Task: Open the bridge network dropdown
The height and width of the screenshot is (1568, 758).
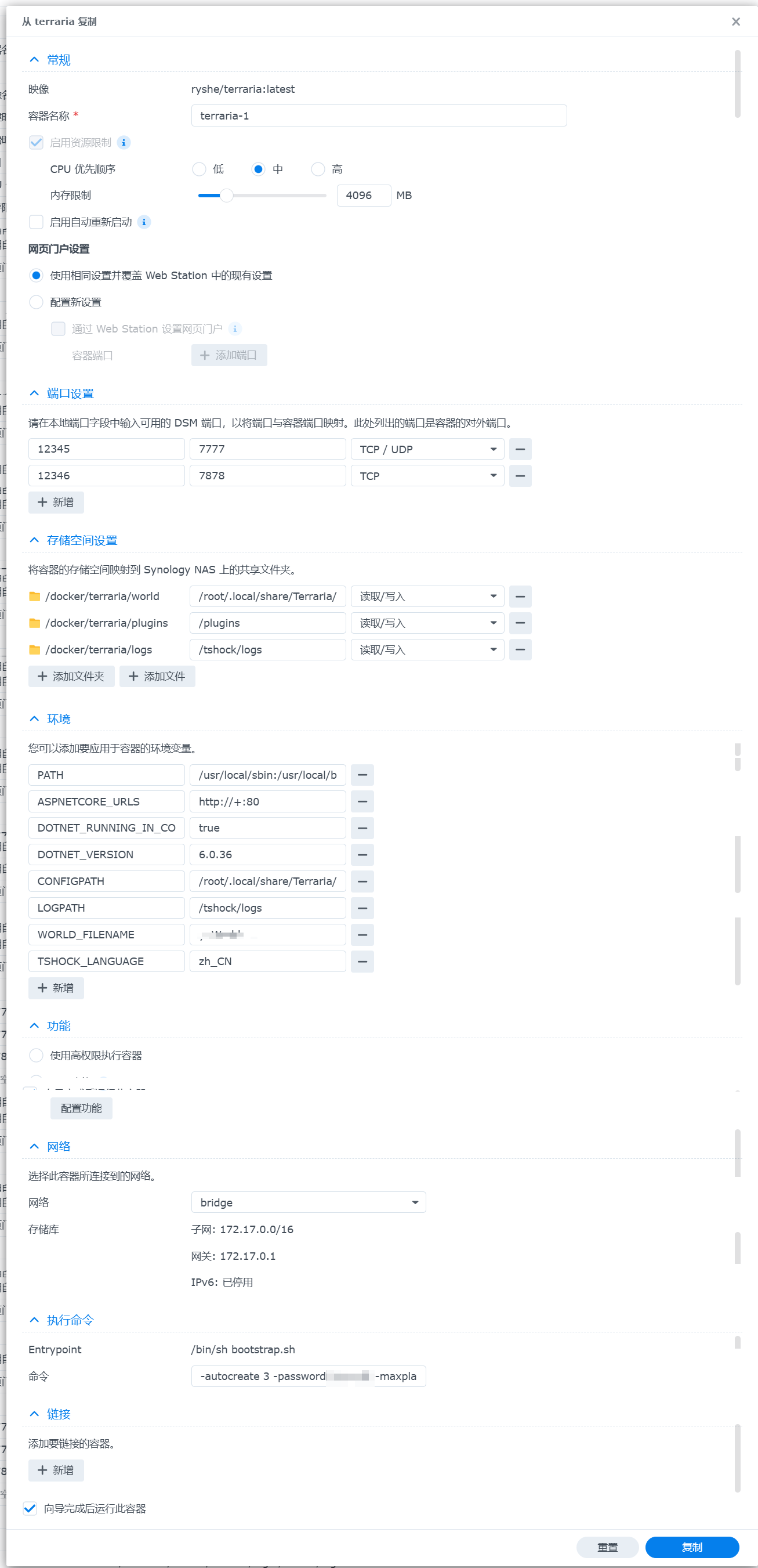Action: pyautogui.click(x=309, y=1202)
